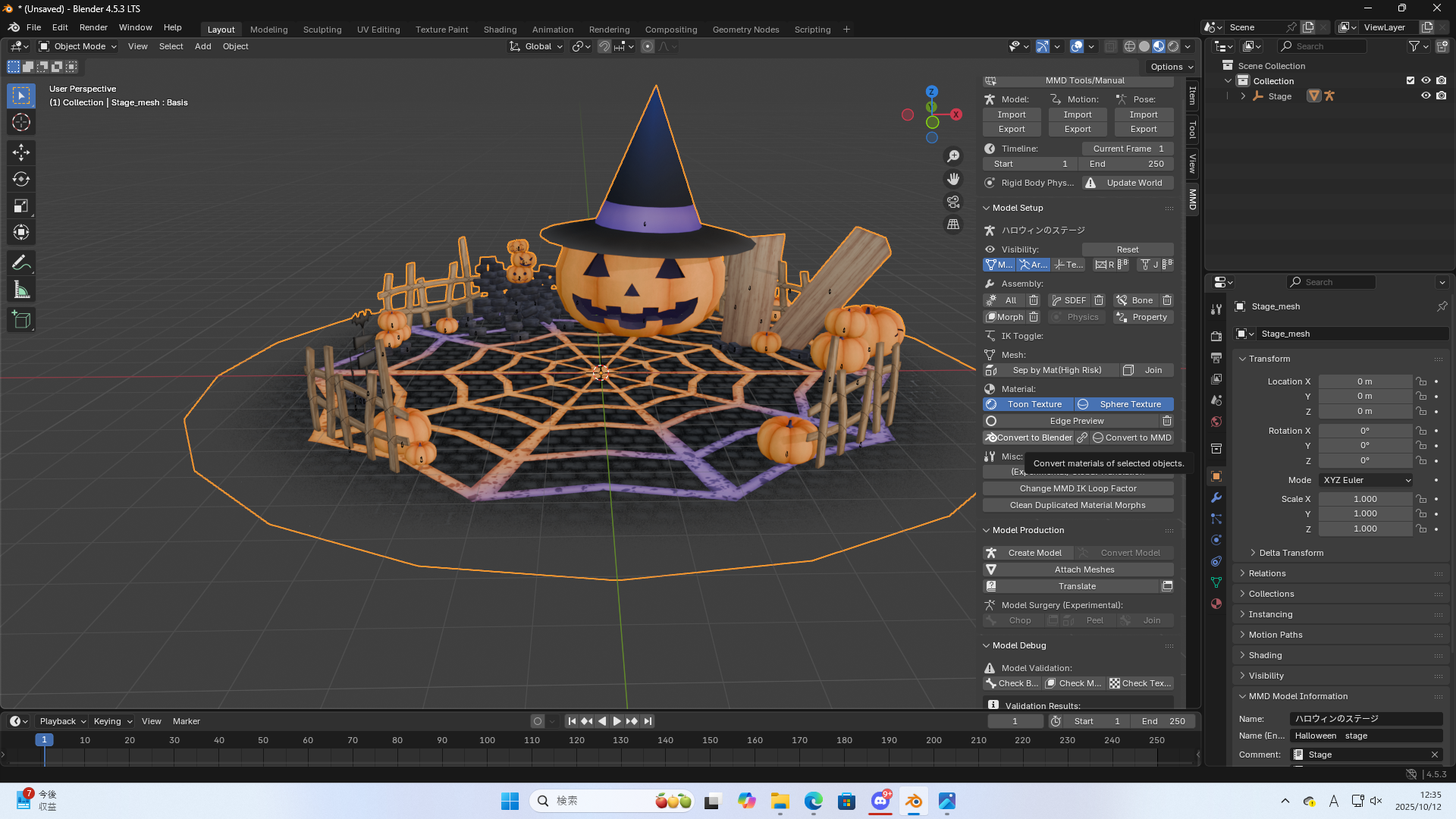
Task: Open the XYZ Euler rotation mode dropdown
Action: [1365, 480]
